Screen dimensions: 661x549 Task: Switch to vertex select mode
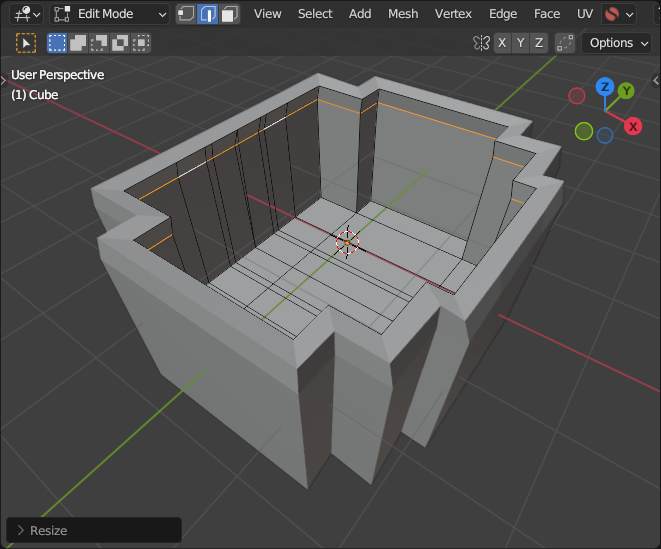tap(185, 14)
